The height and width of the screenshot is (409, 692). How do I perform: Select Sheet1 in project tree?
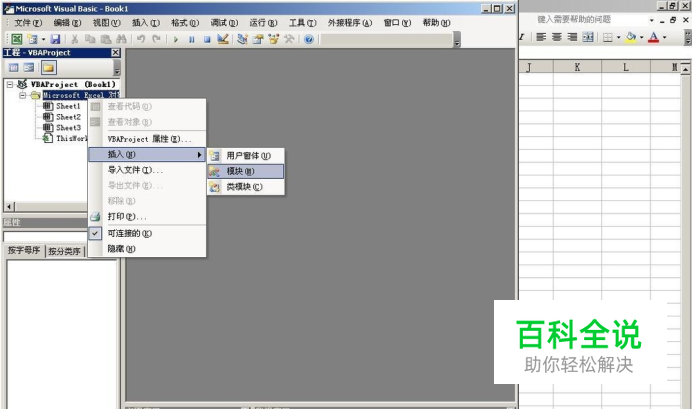click(68, 106)
